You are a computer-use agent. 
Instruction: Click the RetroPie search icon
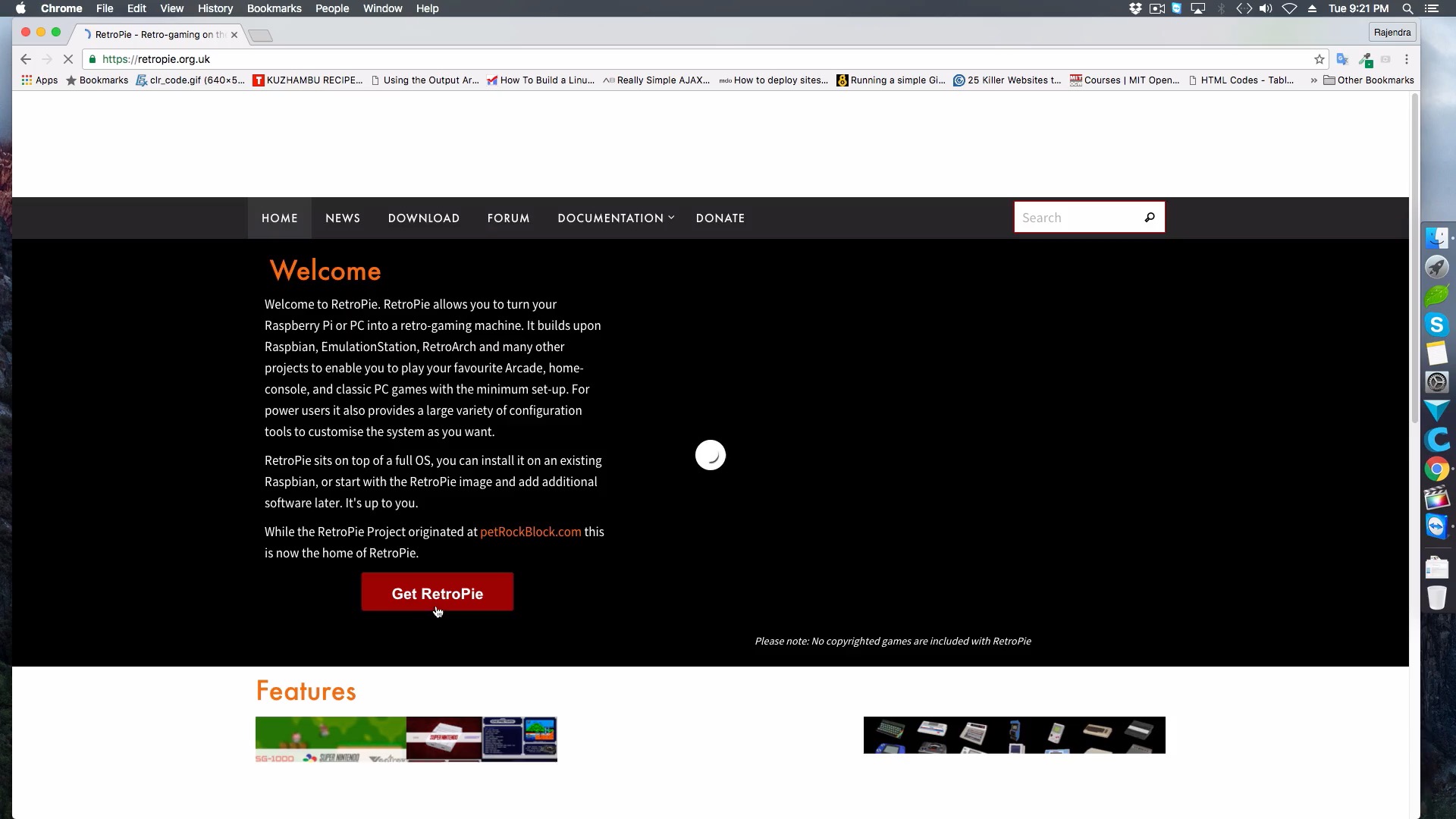(x=1149, y=217)
